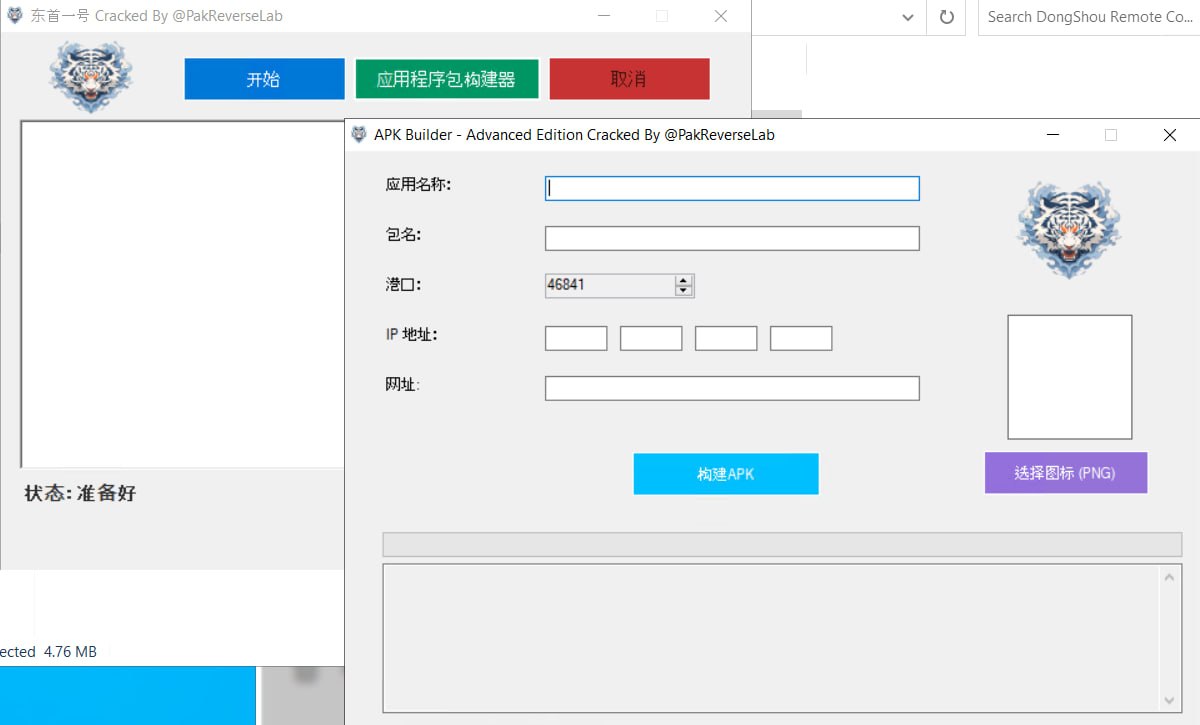Click the 港口: label
Viewport: 1200px width, 725px height.
(403, 285)
